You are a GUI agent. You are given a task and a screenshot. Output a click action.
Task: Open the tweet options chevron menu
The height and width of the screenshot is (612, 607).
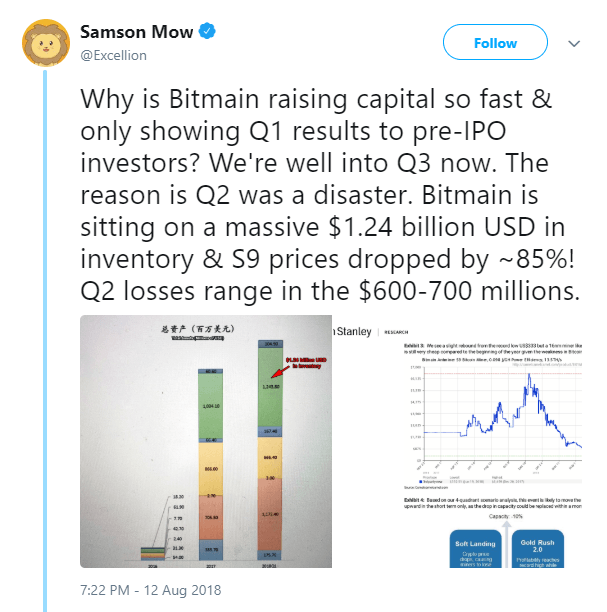(575, 44)
